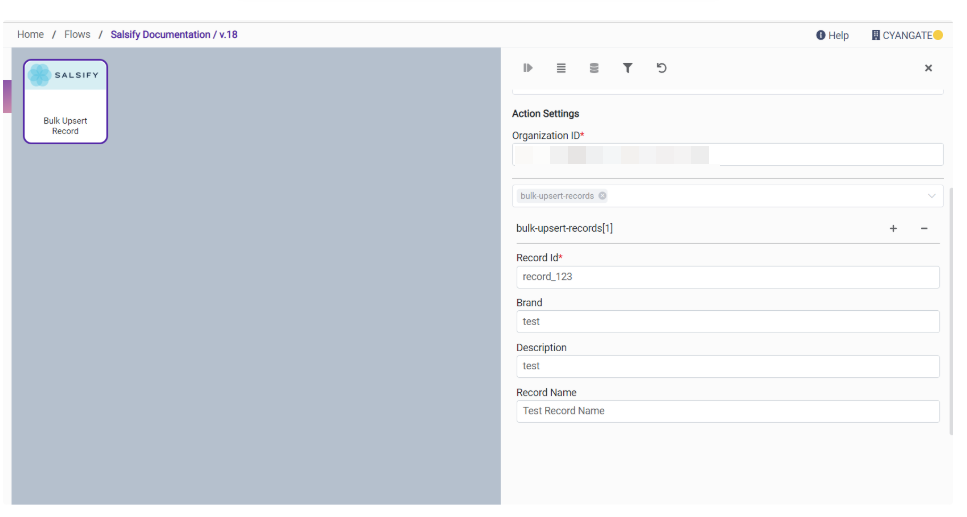
Task: Select the Salsify Bulk Upsert Record node
Action: coord(65,102)
